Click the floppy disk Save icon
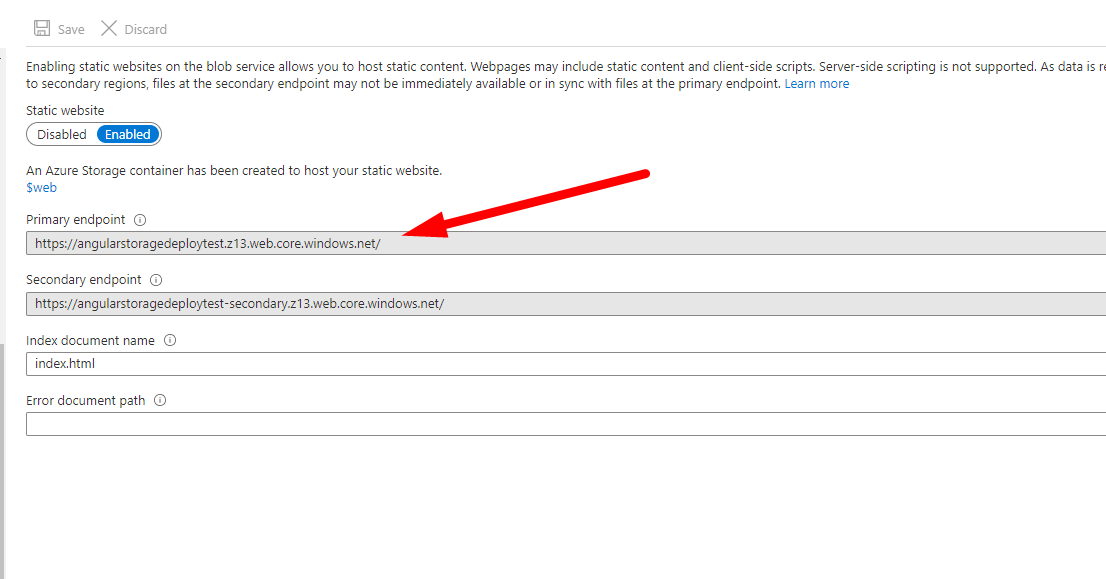The width and height of the screenshot is (1106, 579). pyautogui.click(x=42, y=29)
